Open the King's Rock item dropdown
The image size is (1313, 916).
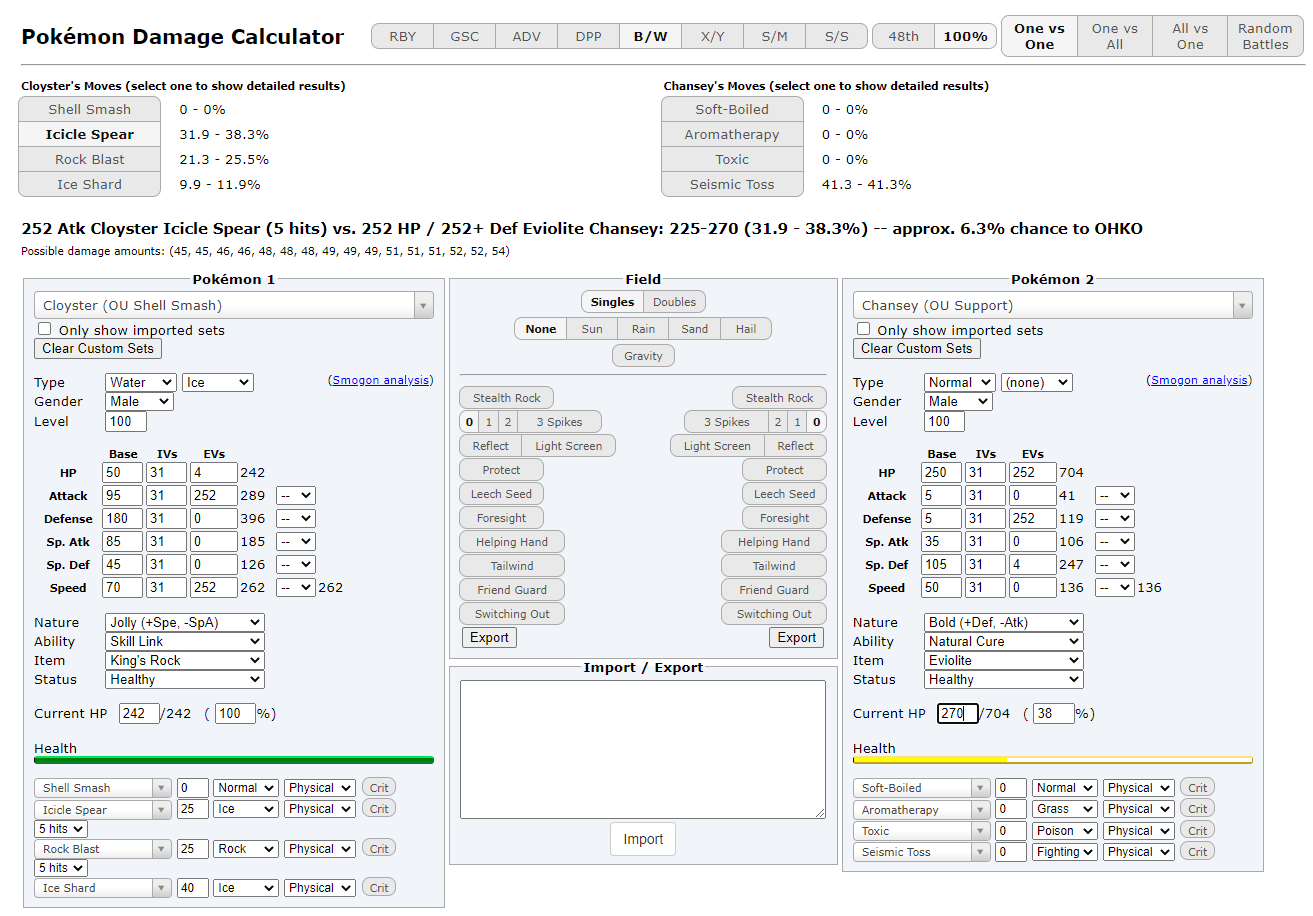click(x=185, y=660)
